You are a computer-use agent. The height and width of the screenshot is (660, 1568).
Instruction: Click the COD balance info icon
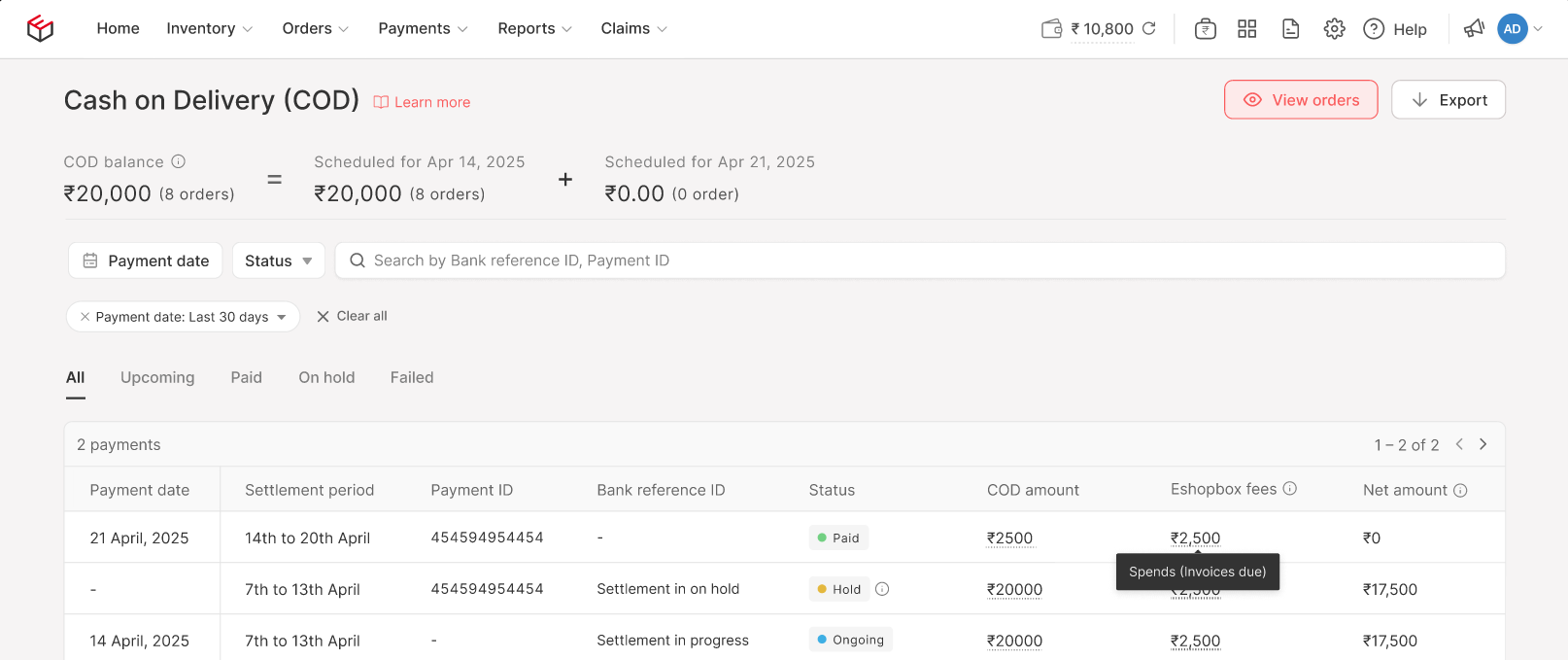tap(179, 161)
